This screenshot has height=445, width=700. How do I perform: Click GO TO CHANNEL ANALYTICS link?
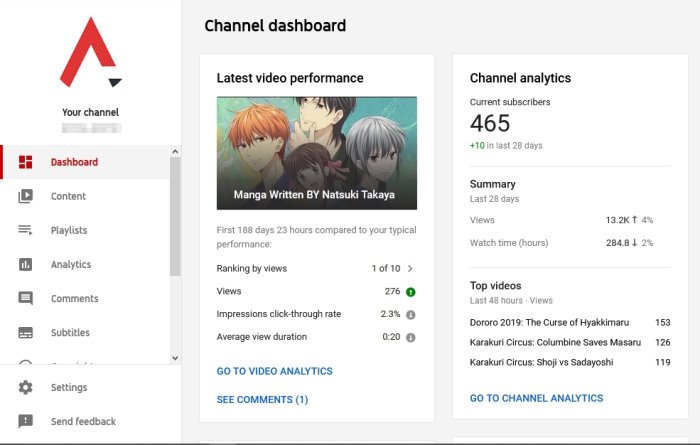[536, 398]
